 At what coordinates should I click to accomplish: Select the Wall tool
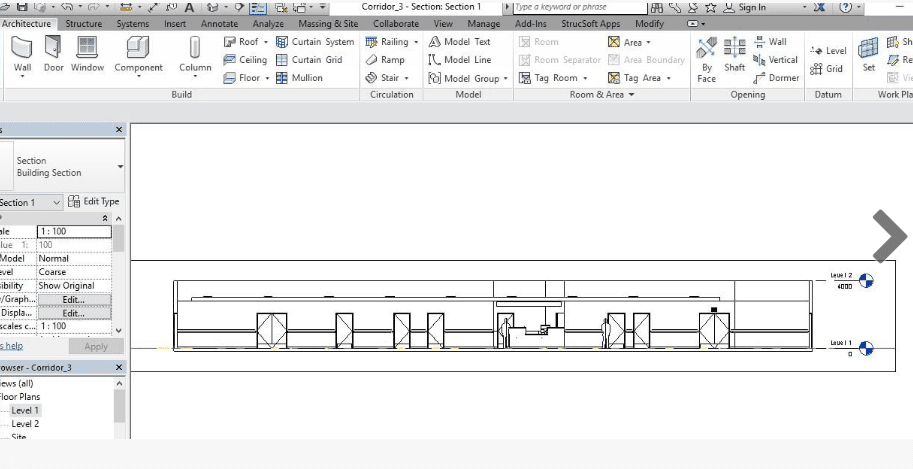coord(22,54)
